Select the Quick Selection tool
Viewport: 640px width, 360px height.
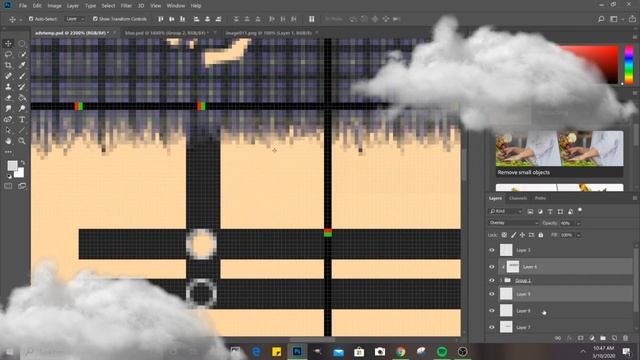(22, 54)
